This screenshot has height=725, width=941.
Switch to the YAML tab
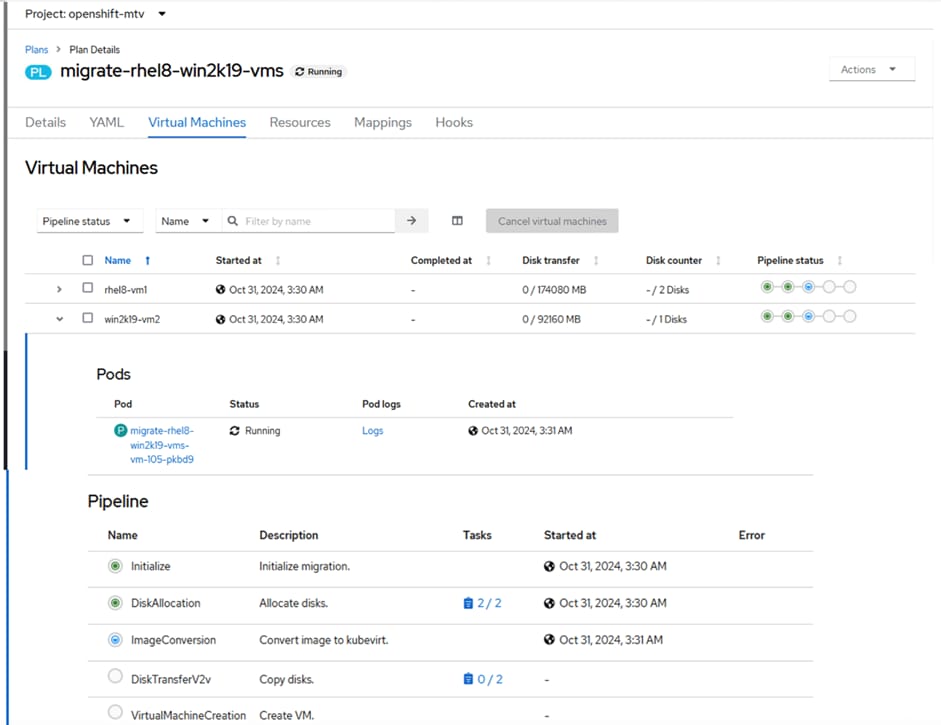pos(106,122)
